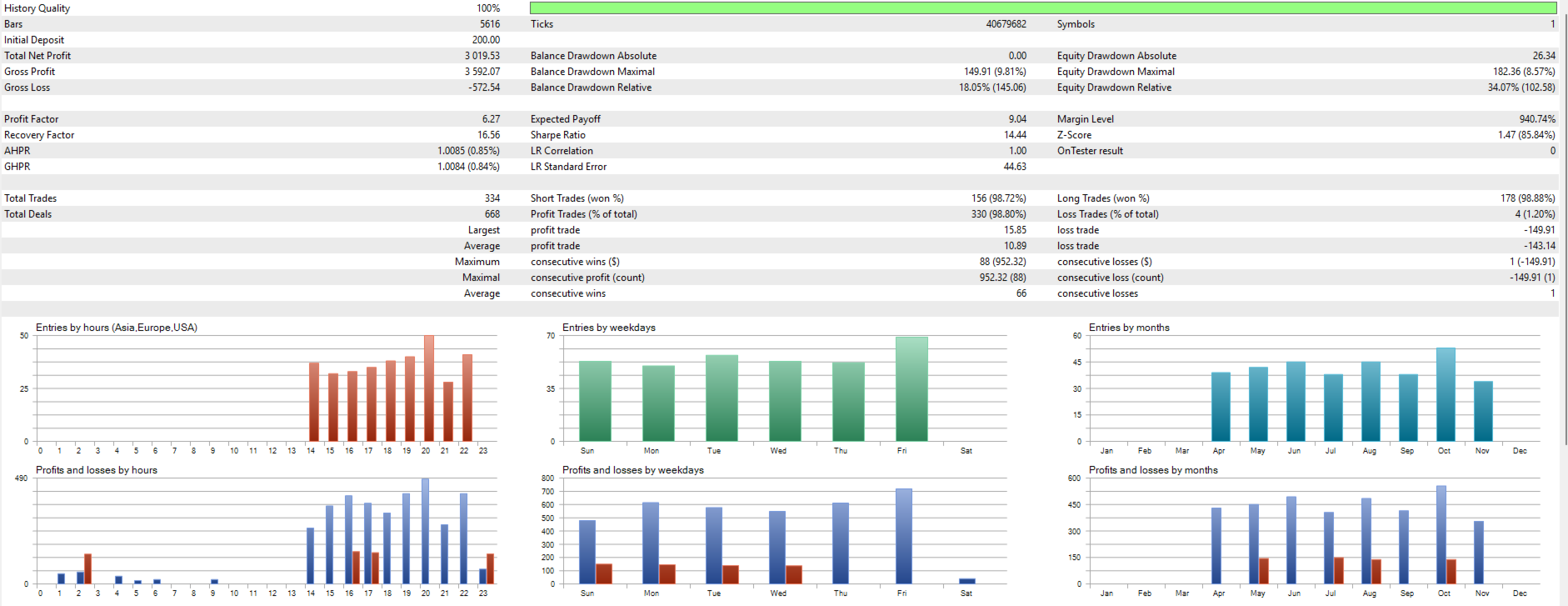Click Equity Drawdown Maximal value 182.36 (8.57%)

pos(1524,72)
